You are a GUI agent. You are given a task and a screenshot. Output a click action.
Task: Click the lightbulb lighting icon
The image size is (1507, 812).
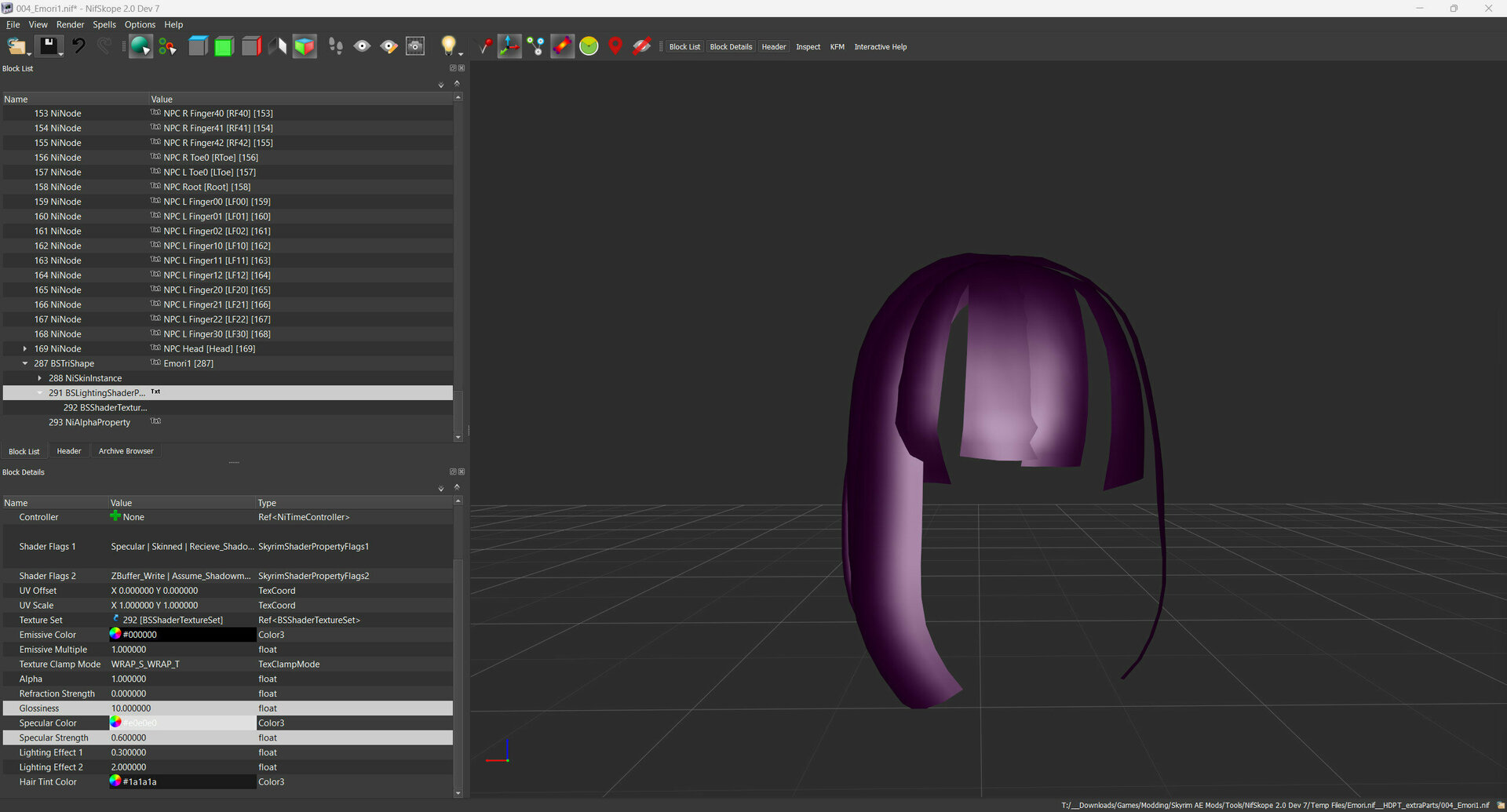pos(448,46)
